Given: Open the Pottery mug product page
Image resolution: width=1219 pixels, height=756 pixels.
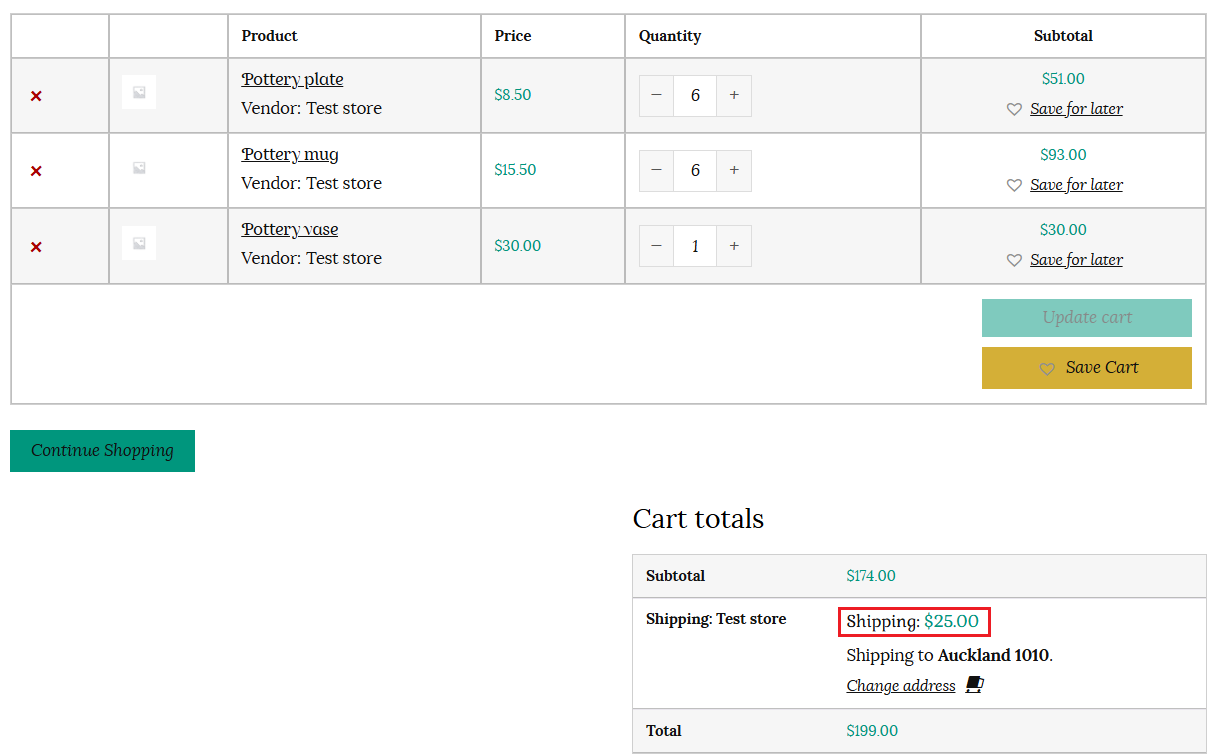Looking at the screenshot, I should click(290, 154).
